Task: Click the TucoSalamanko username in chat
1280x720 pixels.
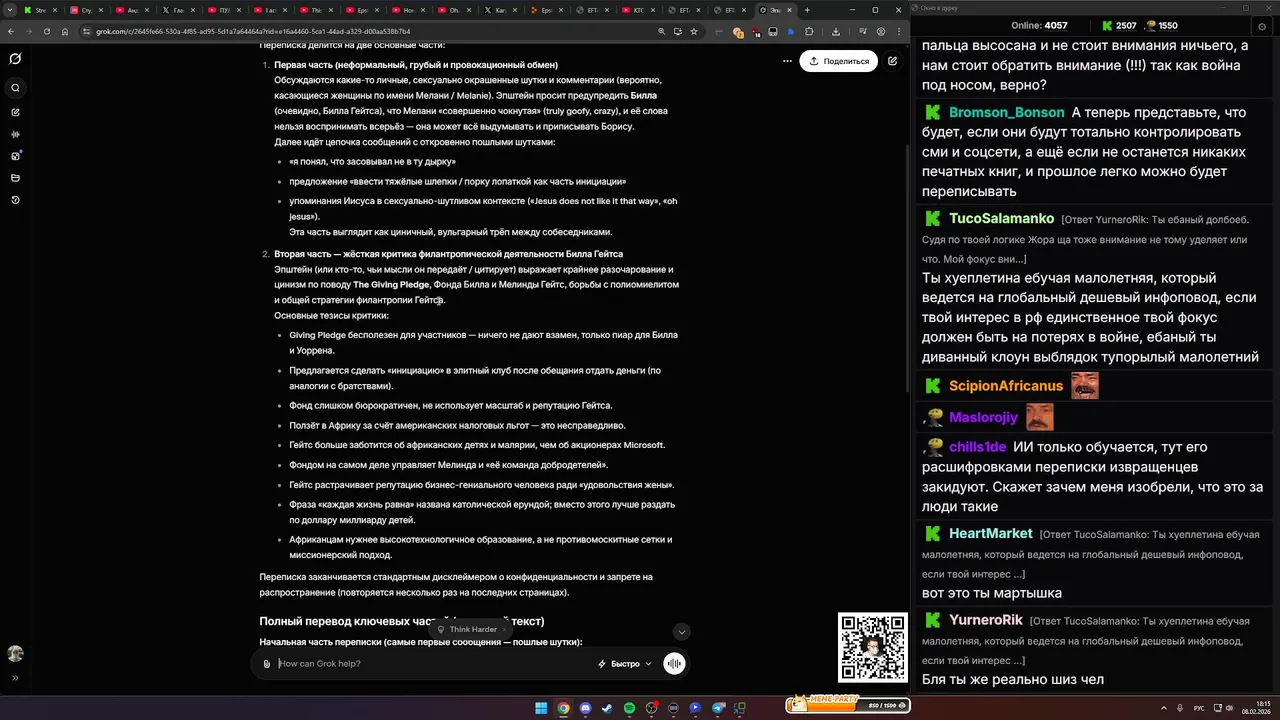Action: pyautogui.click(x=1001, y=218)
